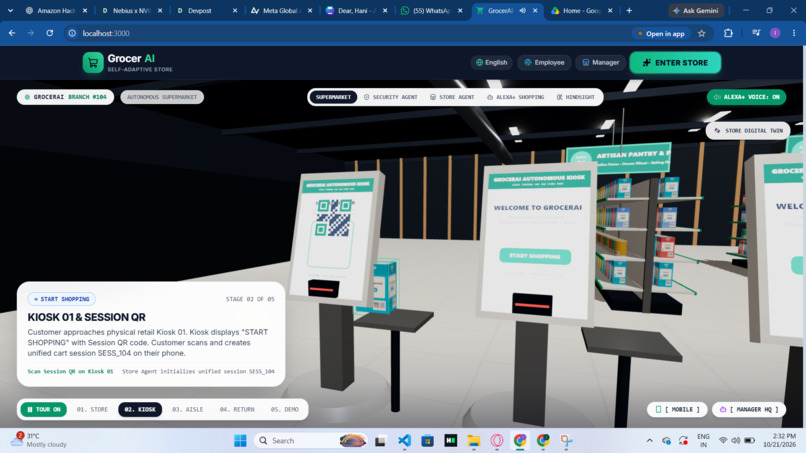
Task: Open the STORE AGENT tab
Action: [452, 97]
